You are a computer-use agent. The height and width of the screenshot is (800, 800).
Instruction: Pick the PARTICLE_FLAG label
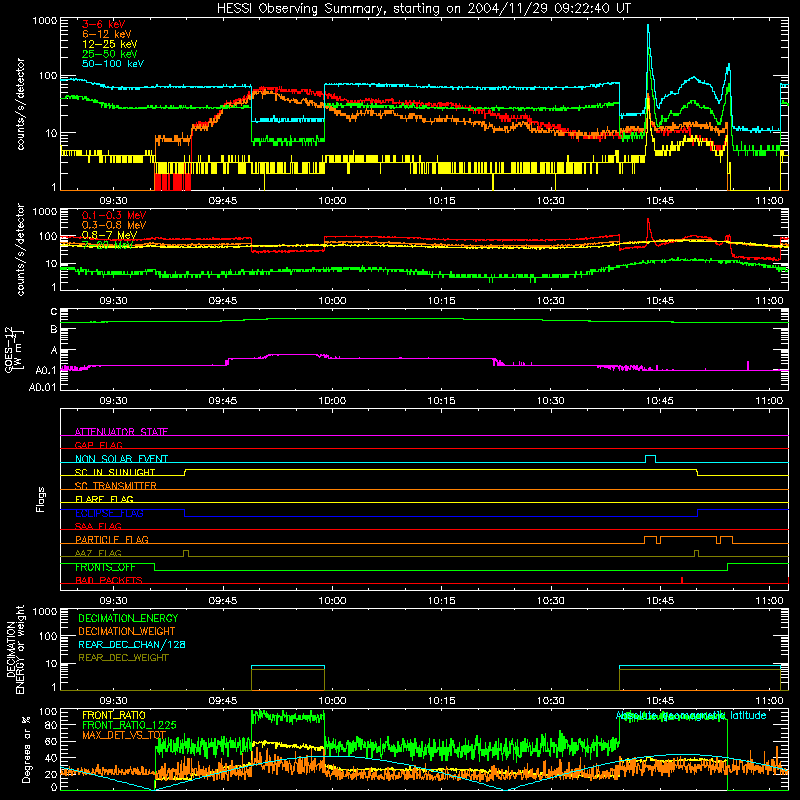tap(112, 539)
